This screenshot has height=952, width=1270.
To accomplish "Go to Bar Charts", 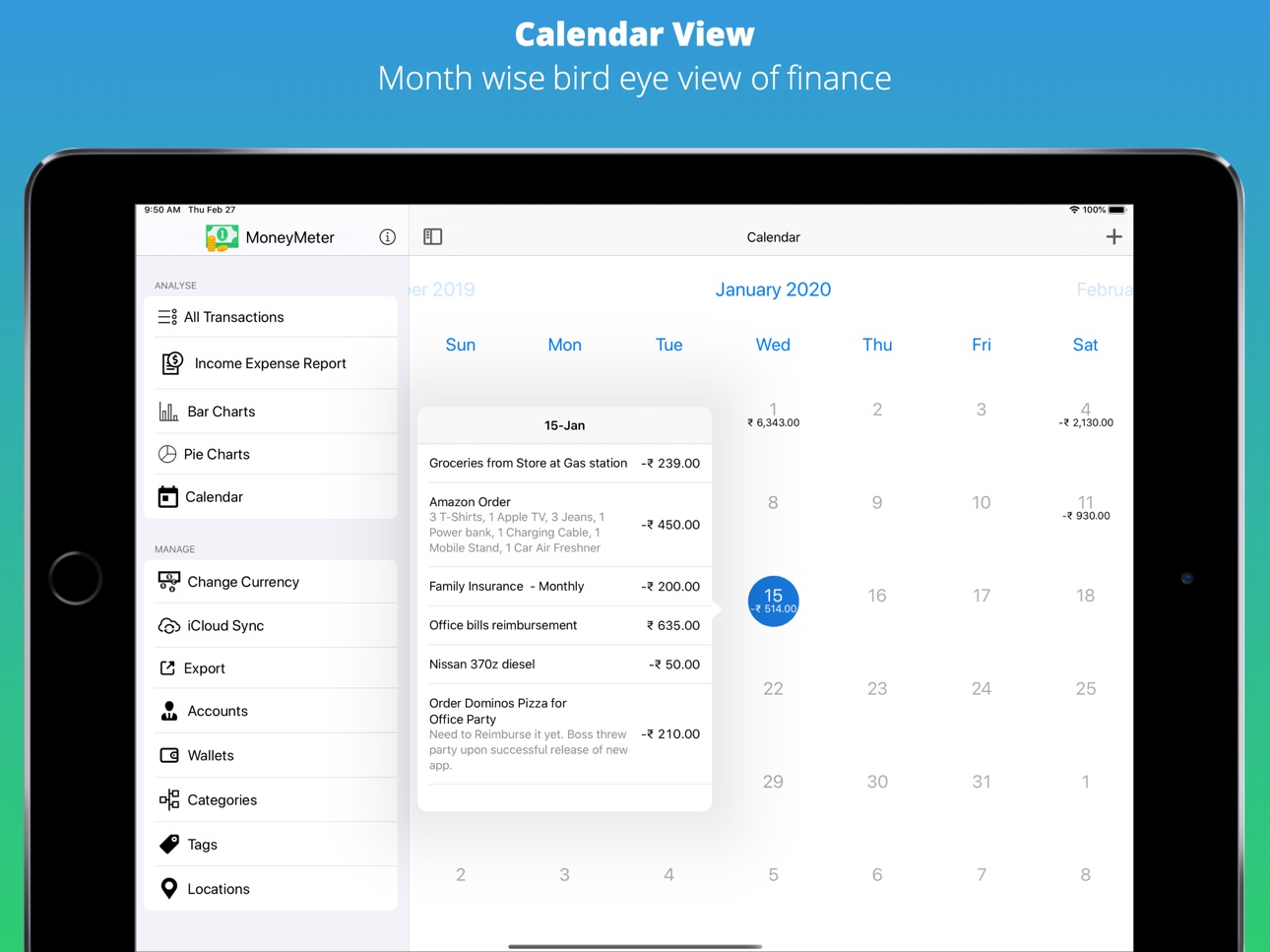I will pos(271,412).
